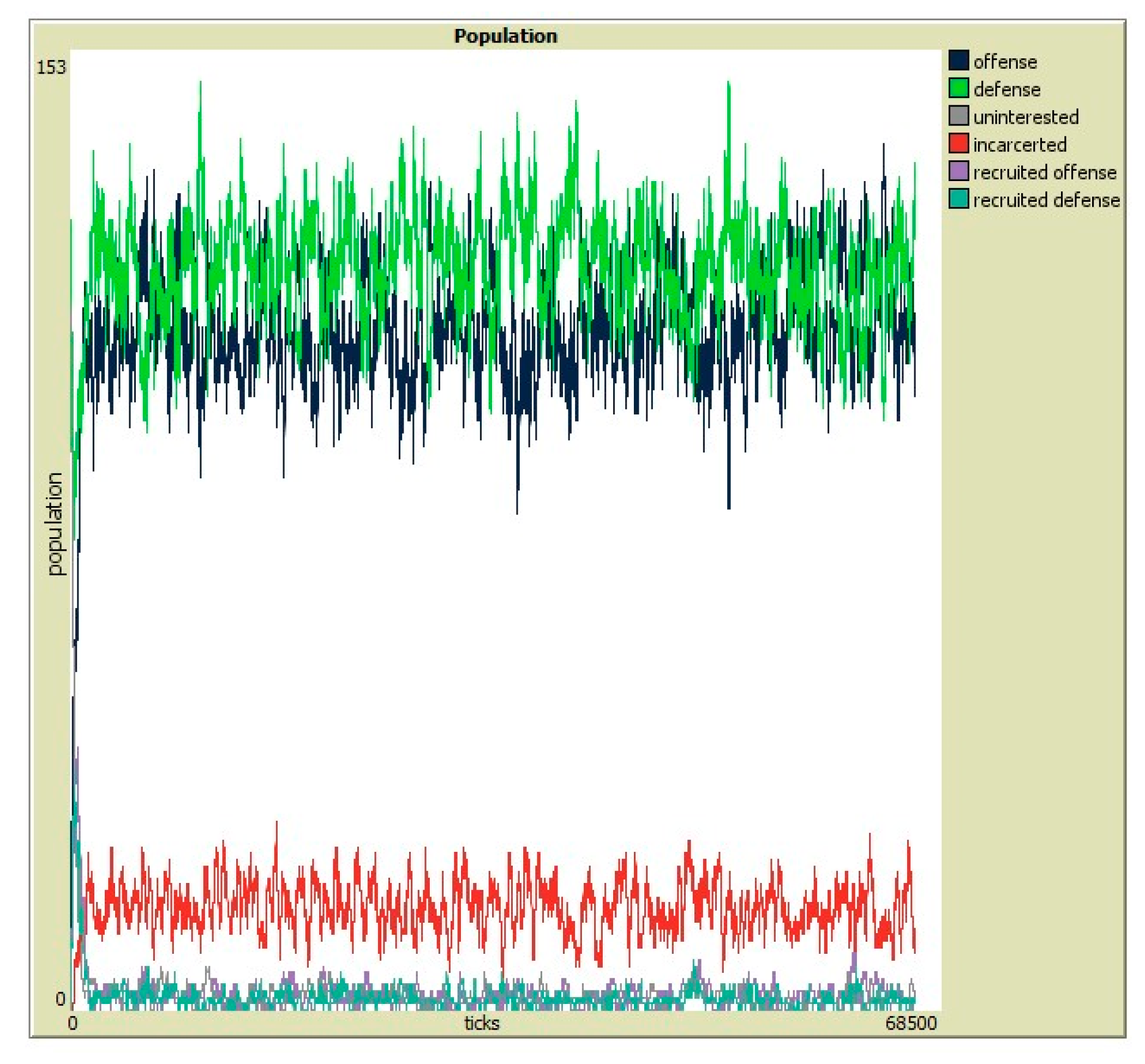Click the teal recruited defense swatch
This screenshot has height=1064, width=1145.
click(x=958, y=199)
